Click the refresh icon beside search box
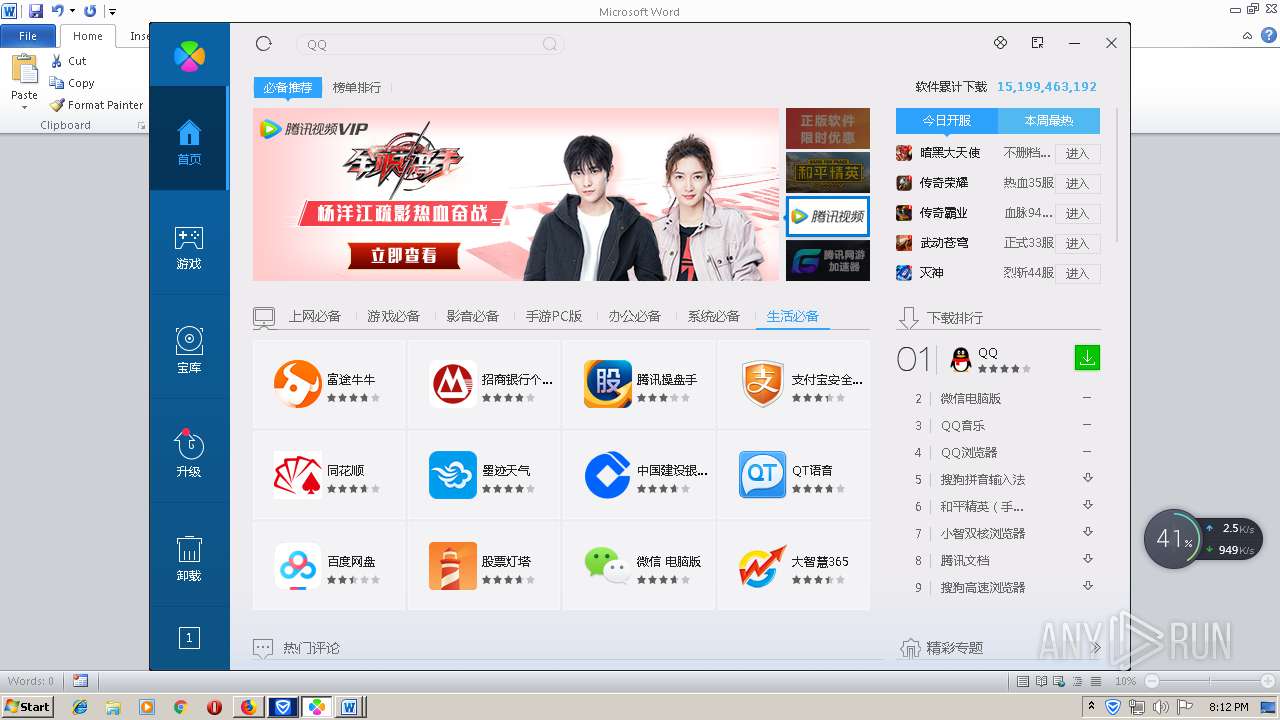The height and width of the screenshot is (720, 1280). tap(264, 43)
